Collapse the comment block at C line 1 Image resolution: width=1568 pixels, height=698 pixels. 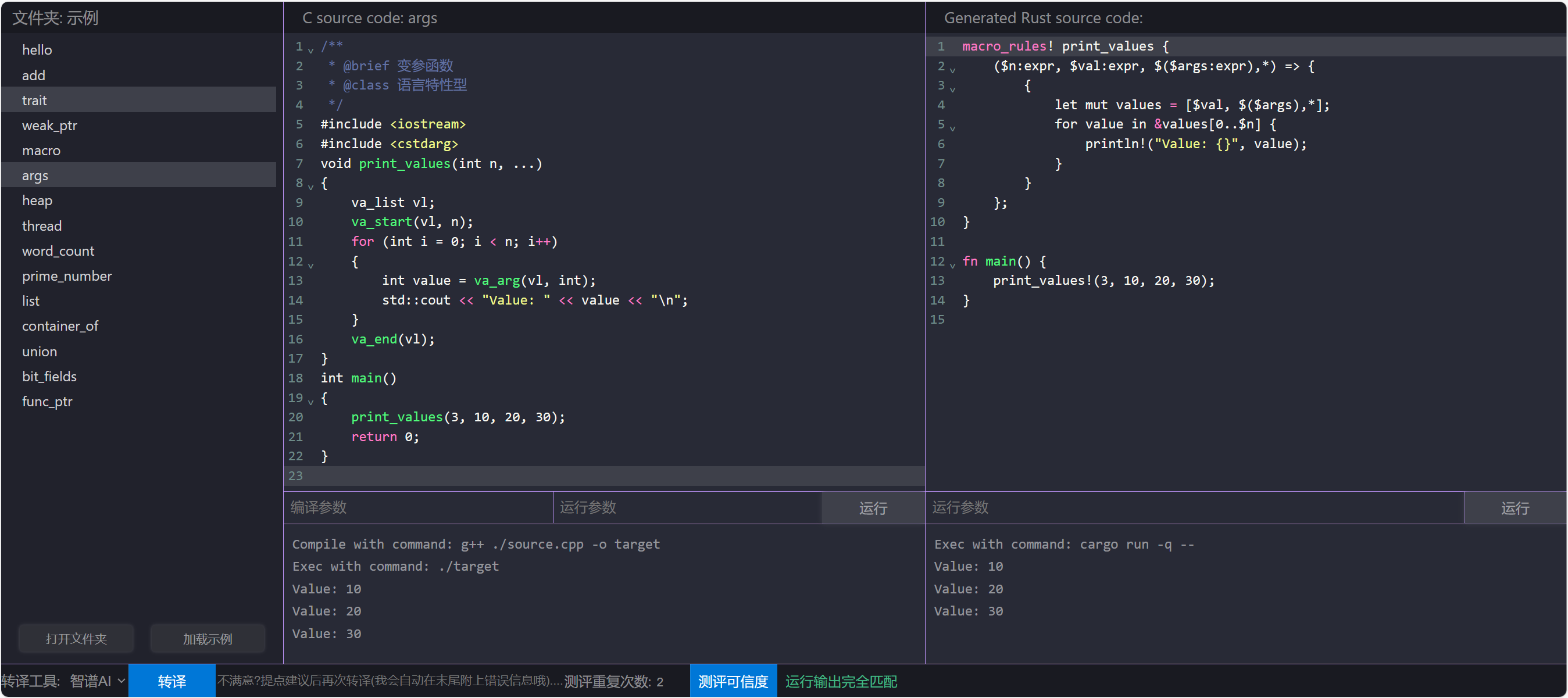310,50
